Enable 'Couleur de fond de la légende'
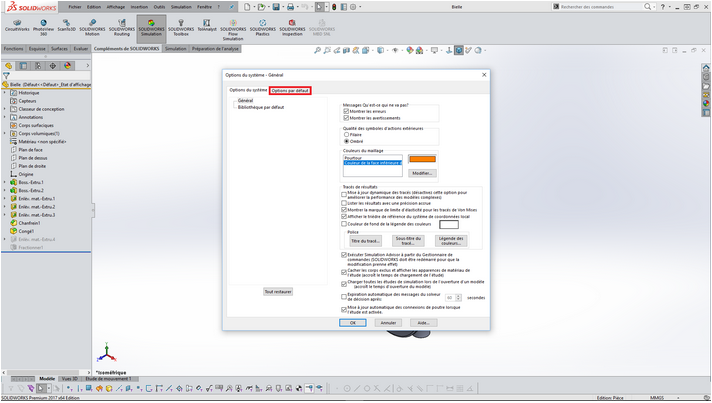 pyautogui.click(x=344, y=224)
